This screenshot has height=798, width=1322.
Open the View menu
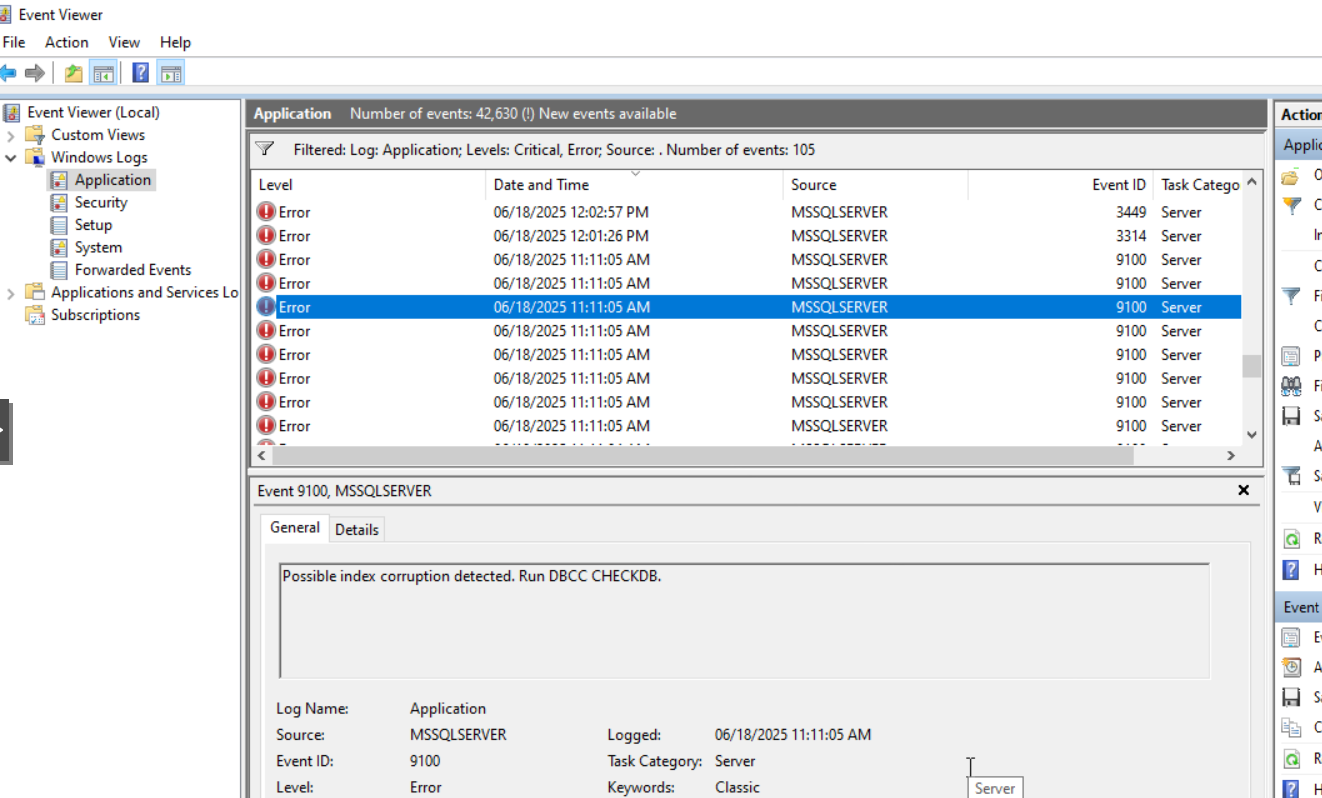tap(124, 42)
